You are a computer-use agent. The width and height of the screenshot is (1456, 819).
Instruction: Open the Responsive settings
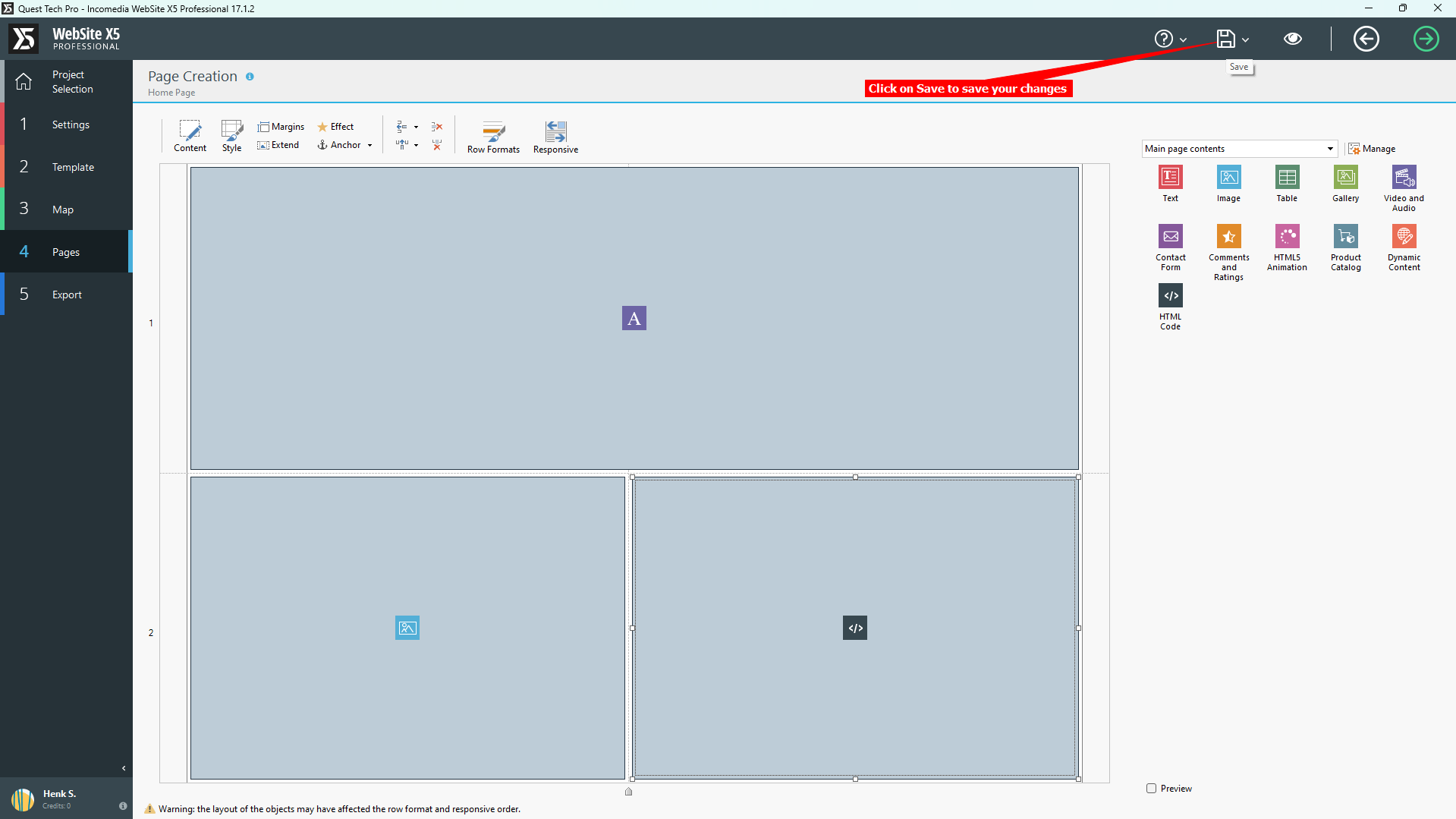tap(555, 137)
